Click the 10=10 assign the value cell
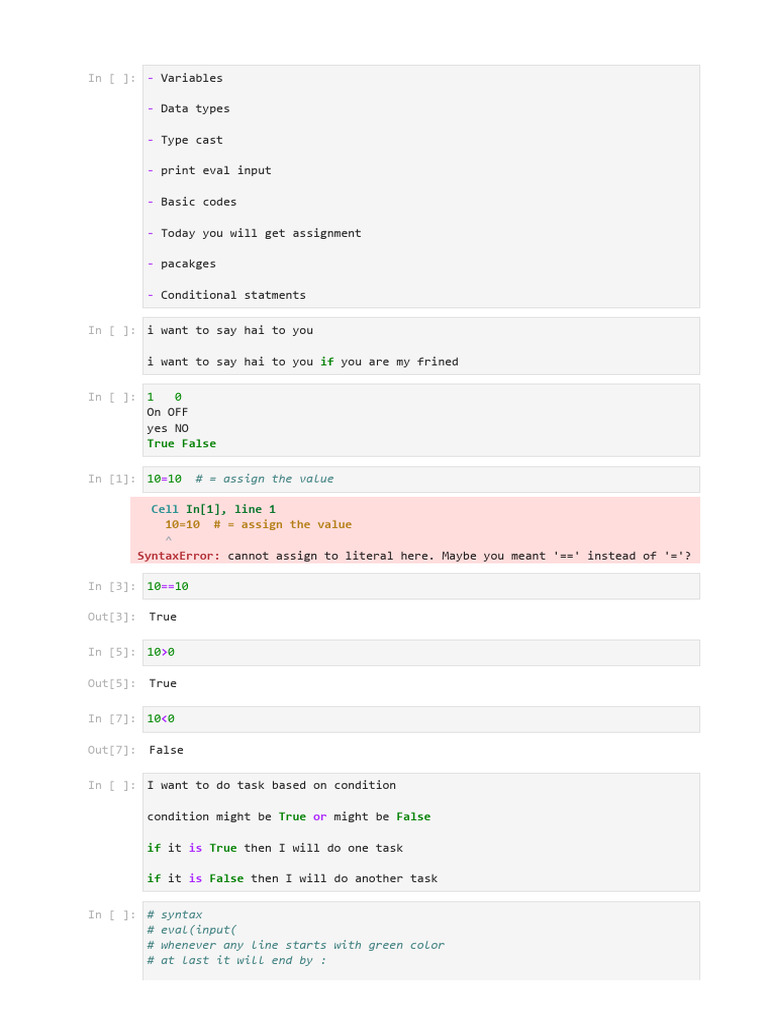The height and width of the screenshot is (1024, 768). tap(420, 479)
